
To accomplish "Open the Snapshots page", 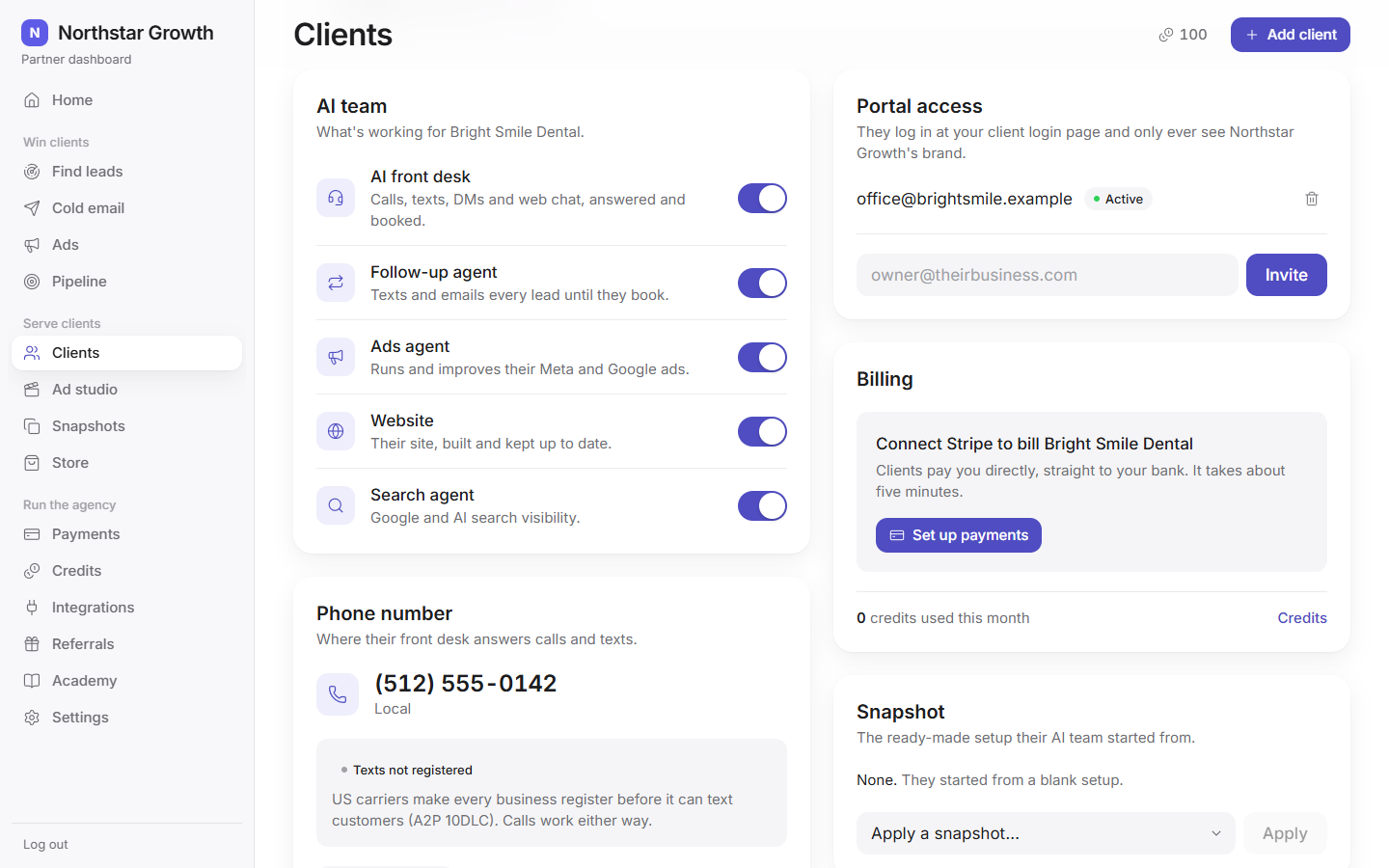I will 126,426.
